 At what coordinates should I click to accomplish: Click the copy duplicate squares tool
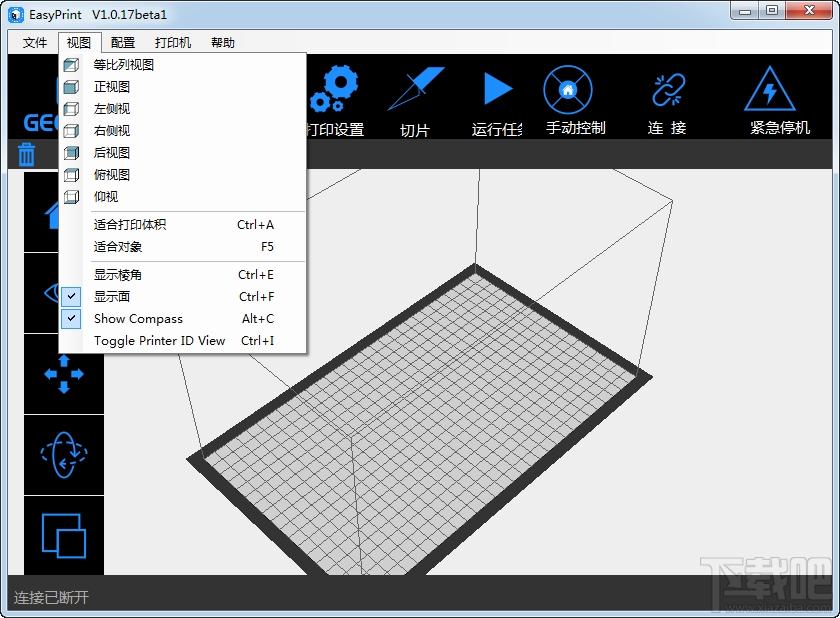point(64,536)
